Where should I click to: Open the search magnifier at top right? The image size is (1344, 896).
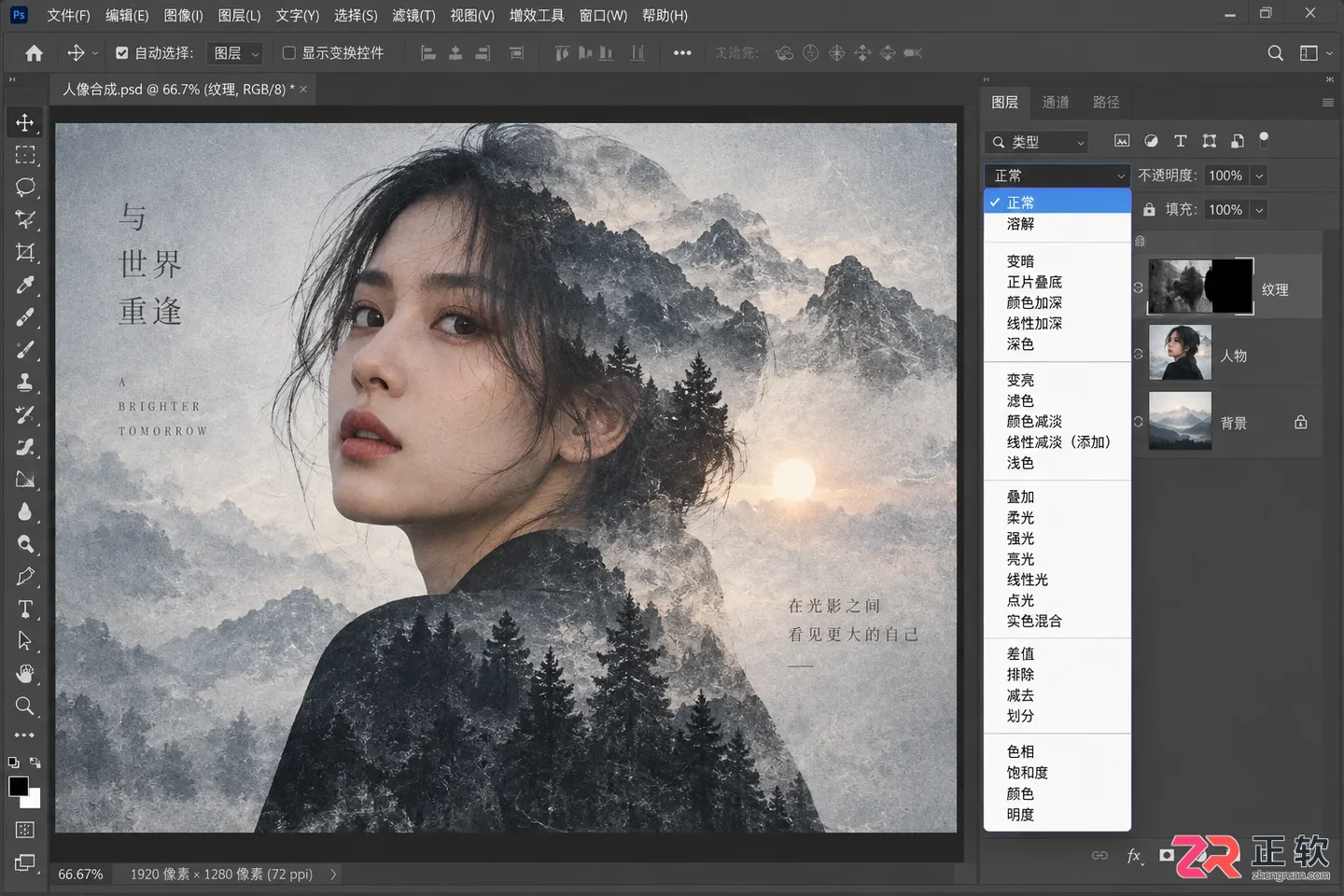click(x=1275, y=53)
